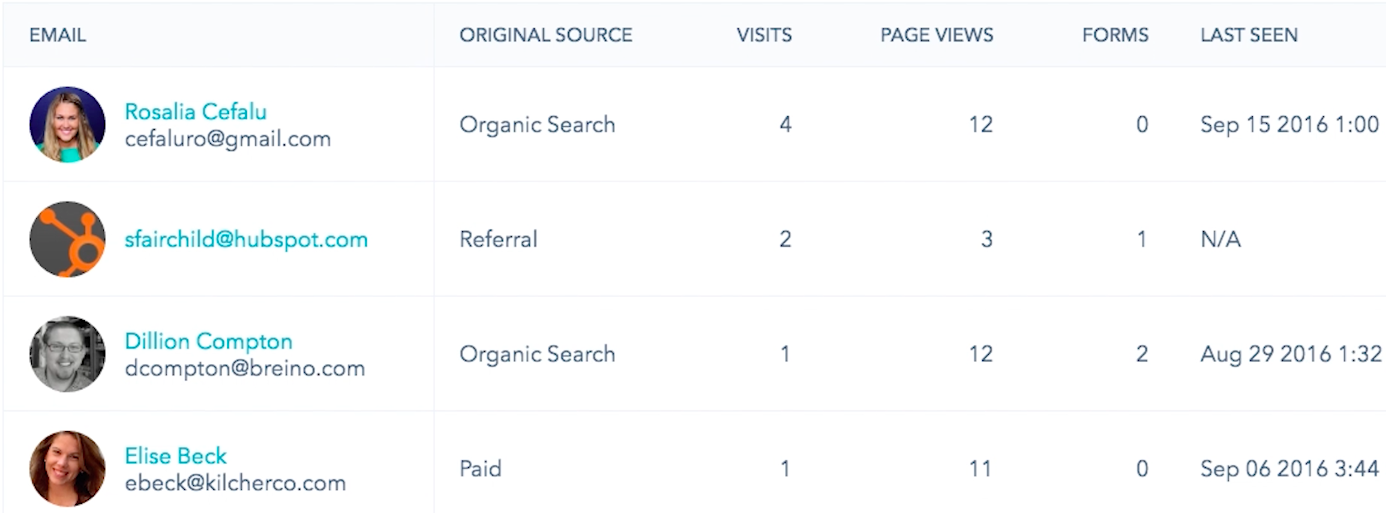Click the Paid source cell
Screen dimensions: 1386x513
coord(481,469)
